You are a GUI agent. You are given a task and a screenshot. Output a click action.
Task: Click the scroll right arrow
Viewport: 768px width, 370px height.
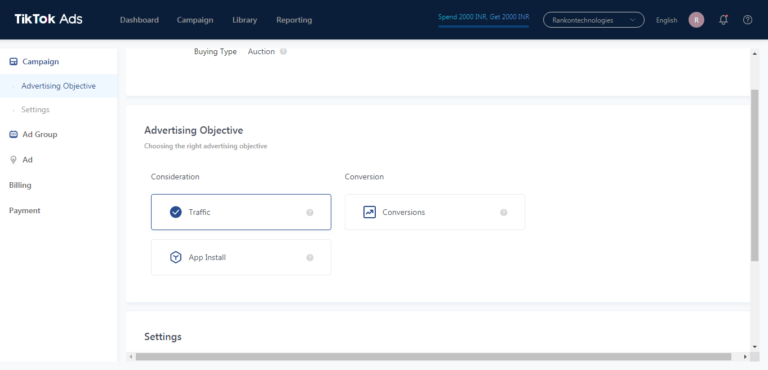[745, 357]
